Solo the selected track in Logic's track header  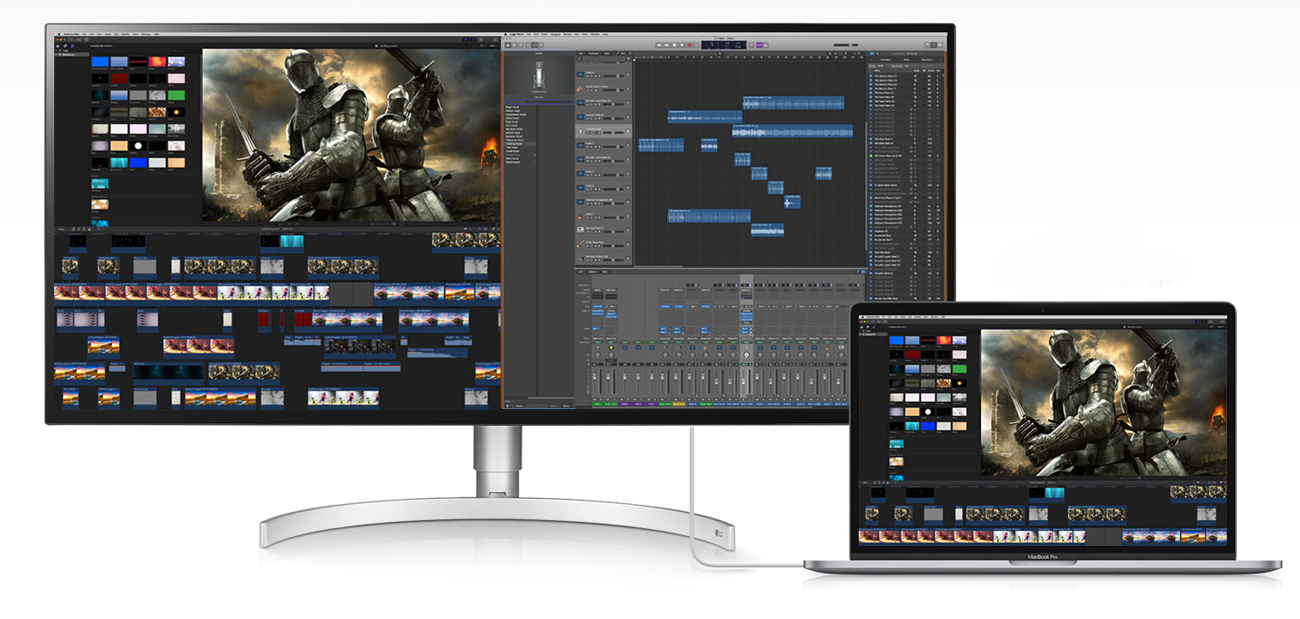pyautogui.click(x=591, y=133)
